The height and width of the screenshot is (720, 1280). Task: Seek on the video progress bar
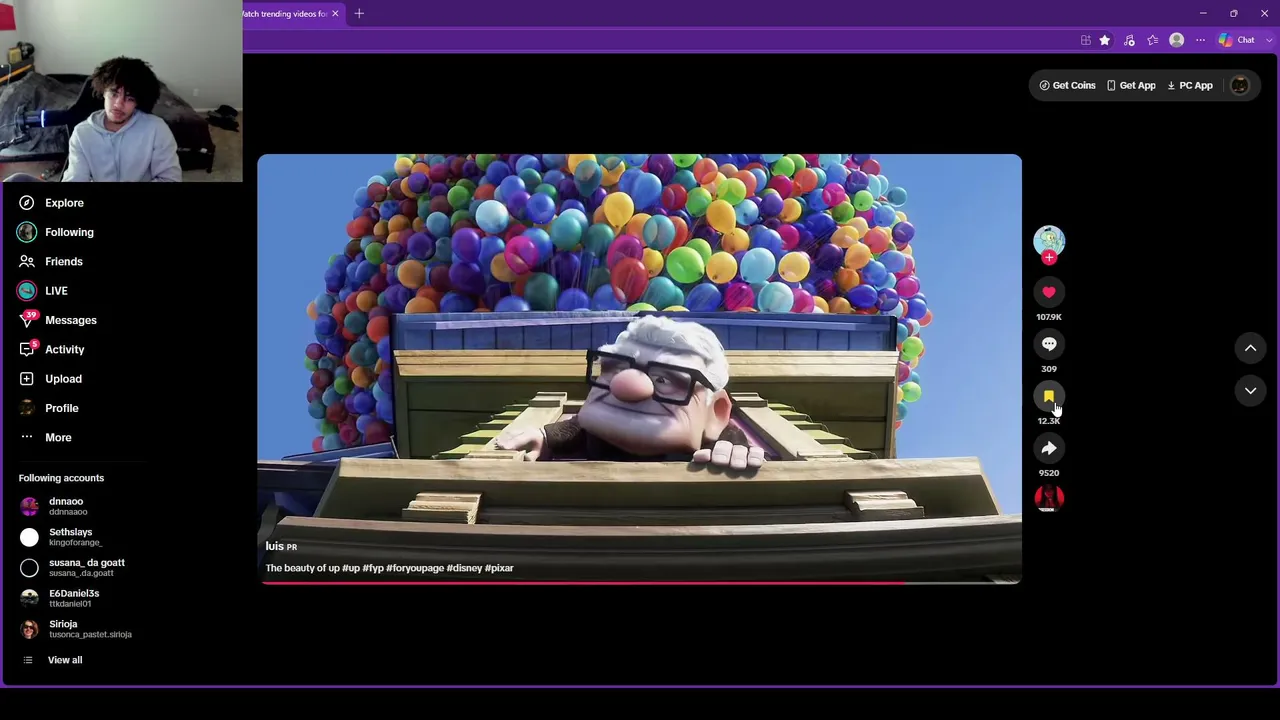tap(640, 582)
